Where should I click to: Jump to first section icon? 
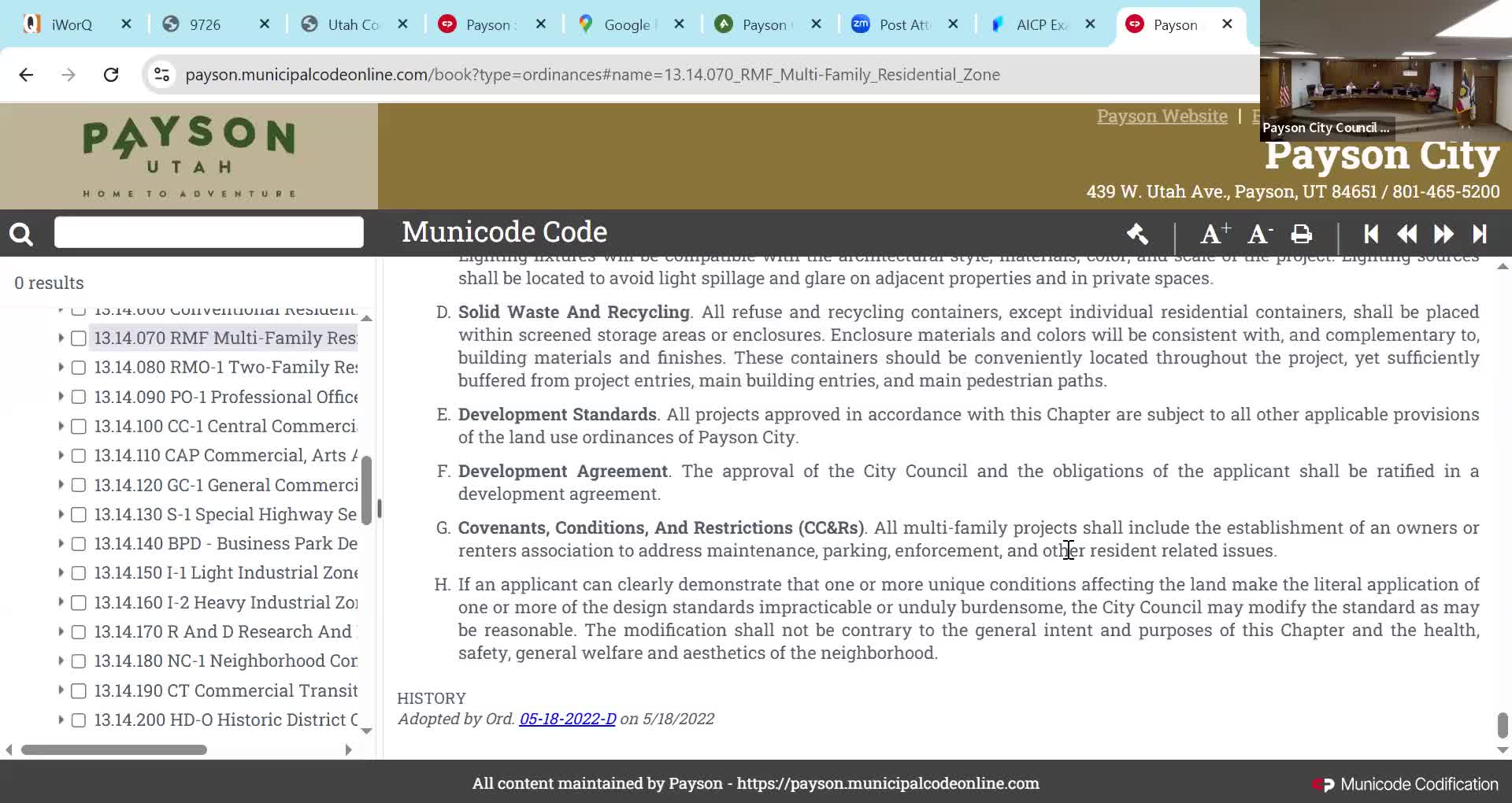[1371, 234]
